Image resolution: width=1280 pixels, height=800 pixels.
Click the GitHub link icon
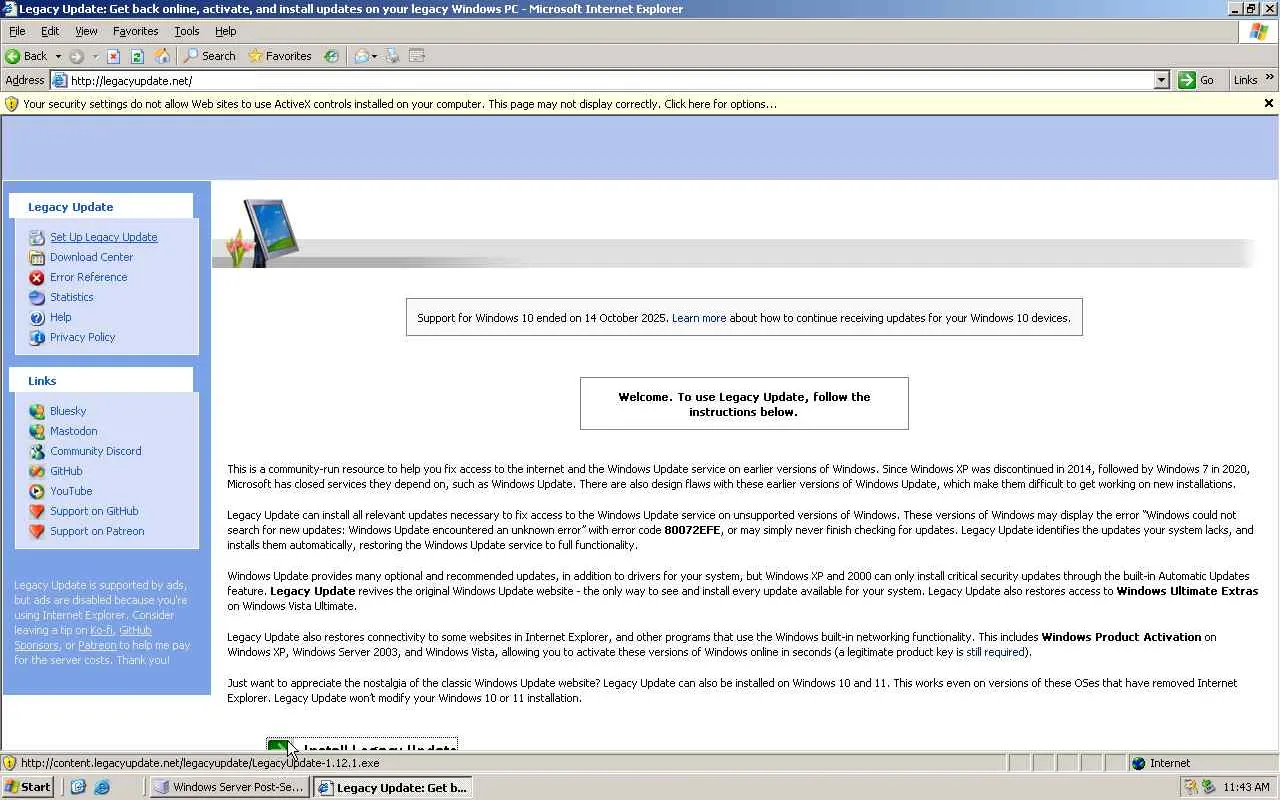tap(37, 471)
